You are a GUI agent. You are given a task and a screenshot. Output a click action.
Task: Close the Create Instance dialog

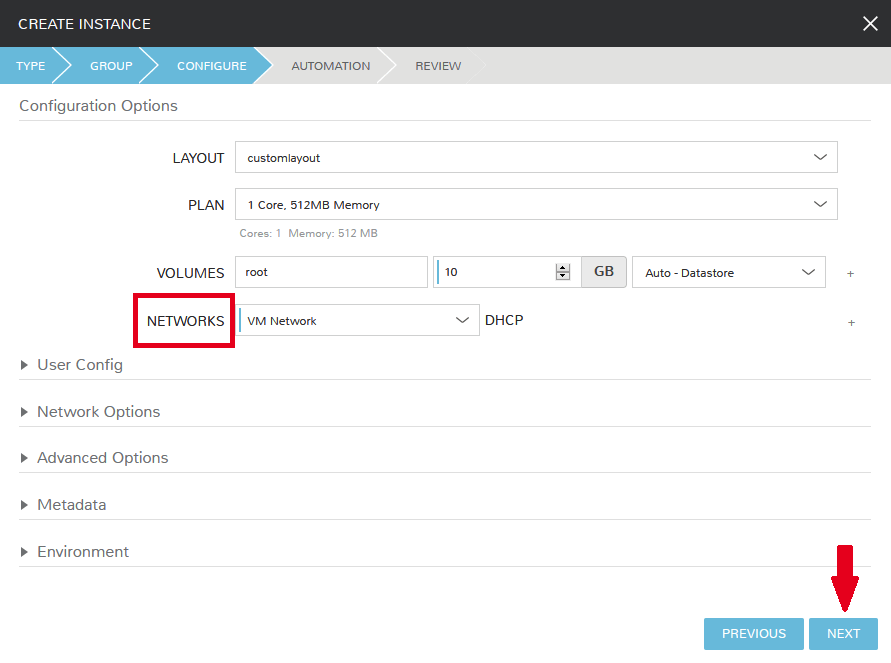870,24
